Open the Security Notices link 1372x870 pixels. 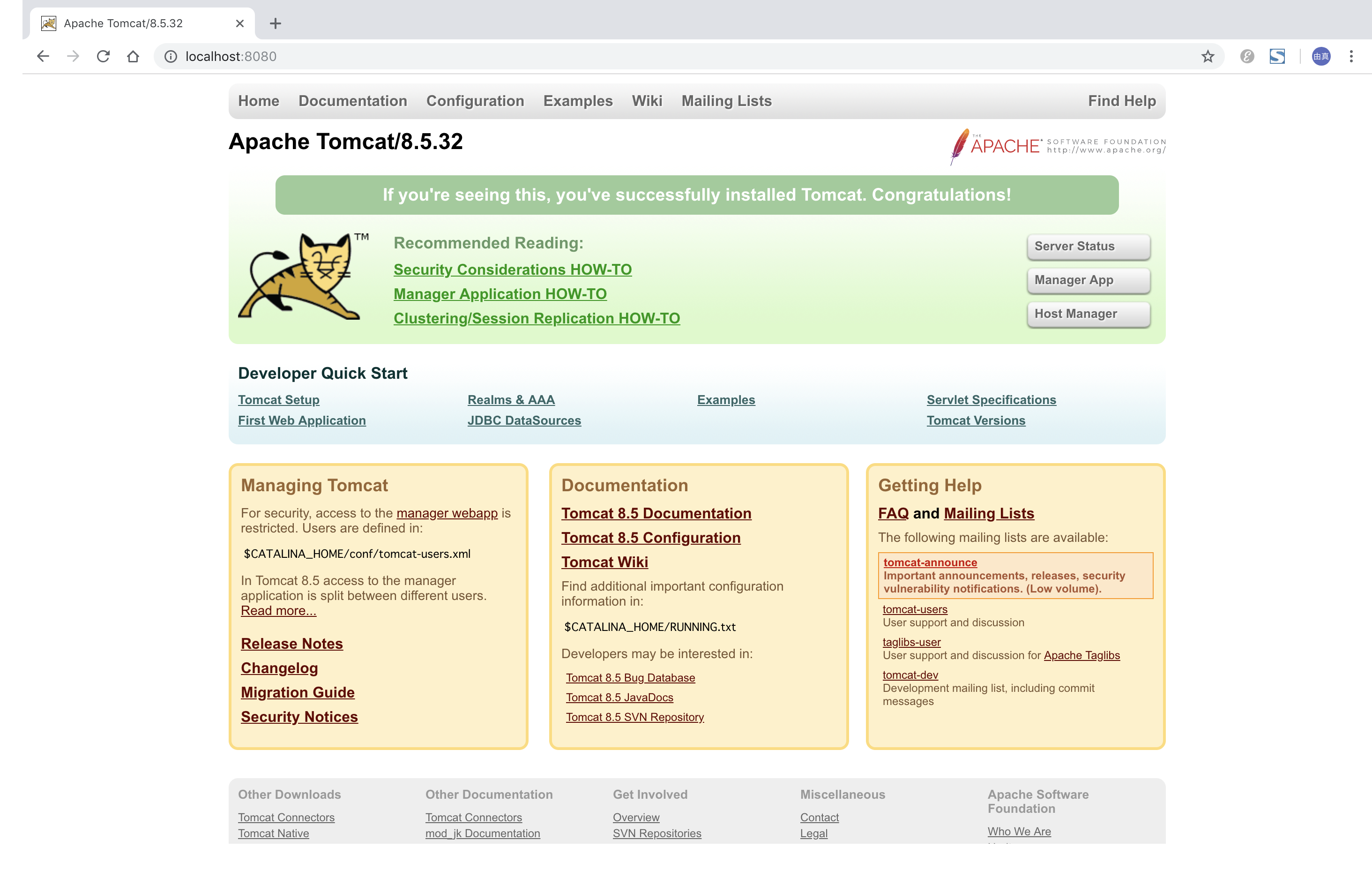299,717
